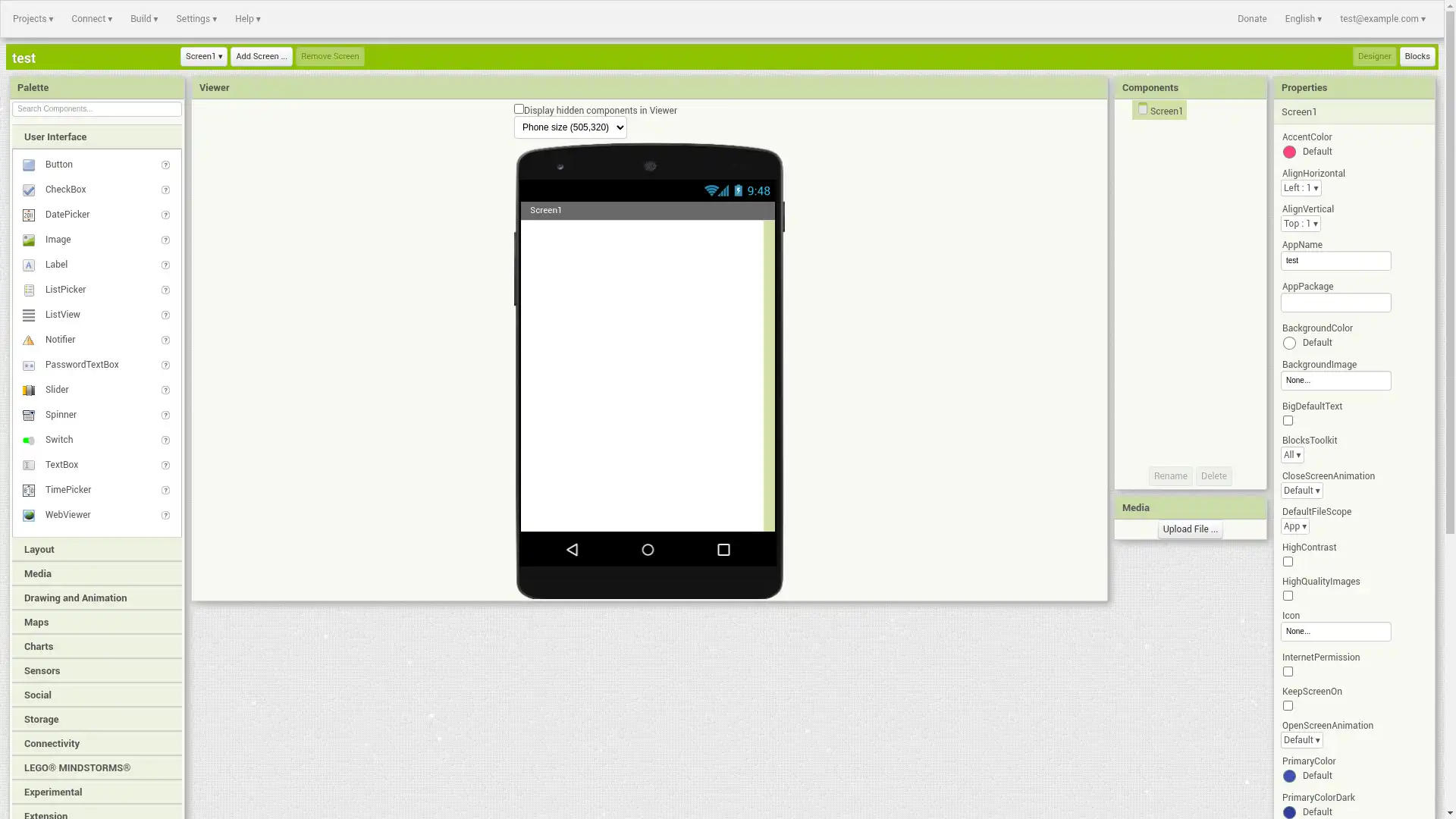The image size is (1456, 819).
Task: Switch to the Blocks editor tab
Action: [1417, 56]
